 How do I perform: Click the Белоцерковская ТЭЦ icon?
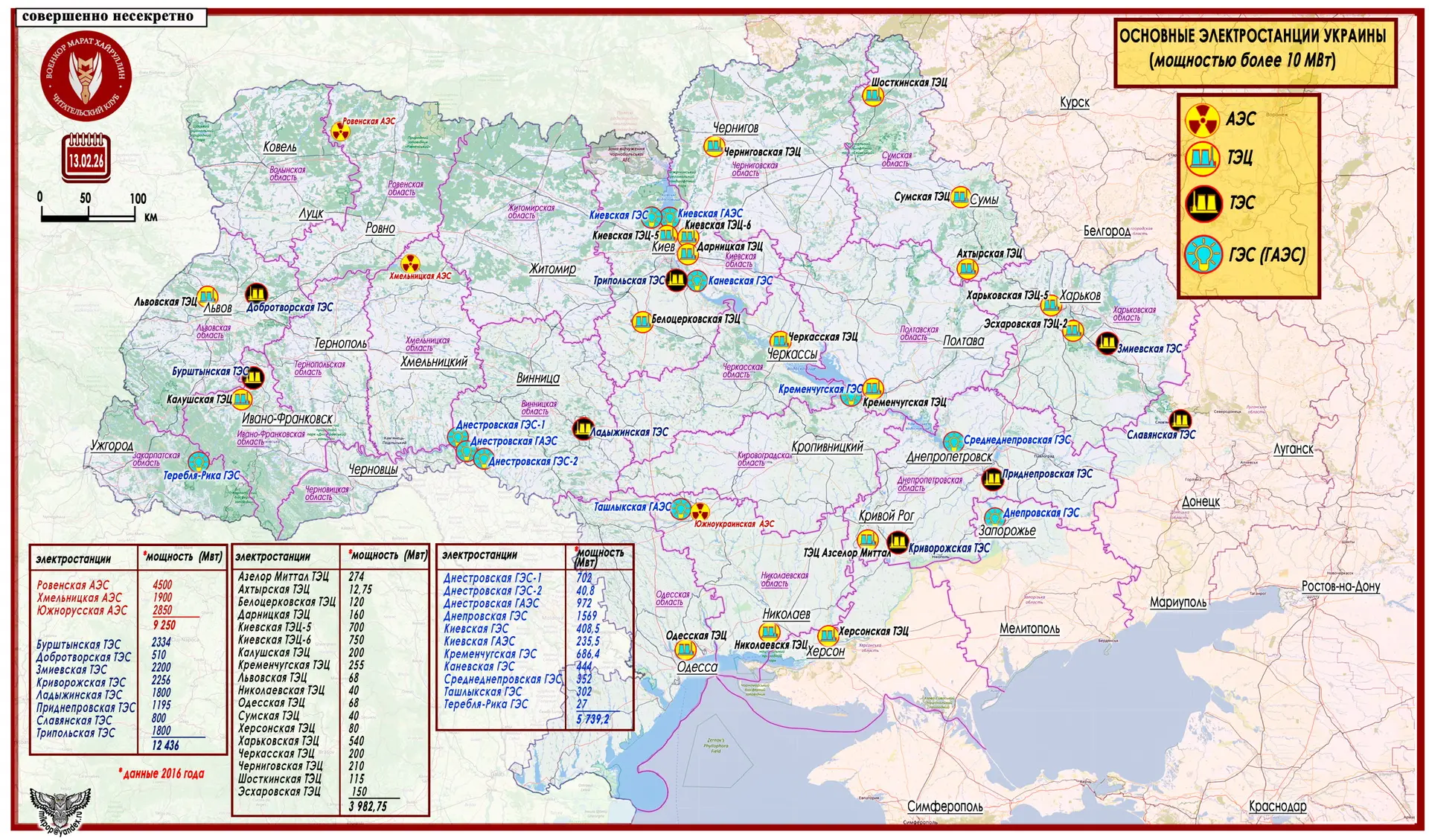coord(642,322)
